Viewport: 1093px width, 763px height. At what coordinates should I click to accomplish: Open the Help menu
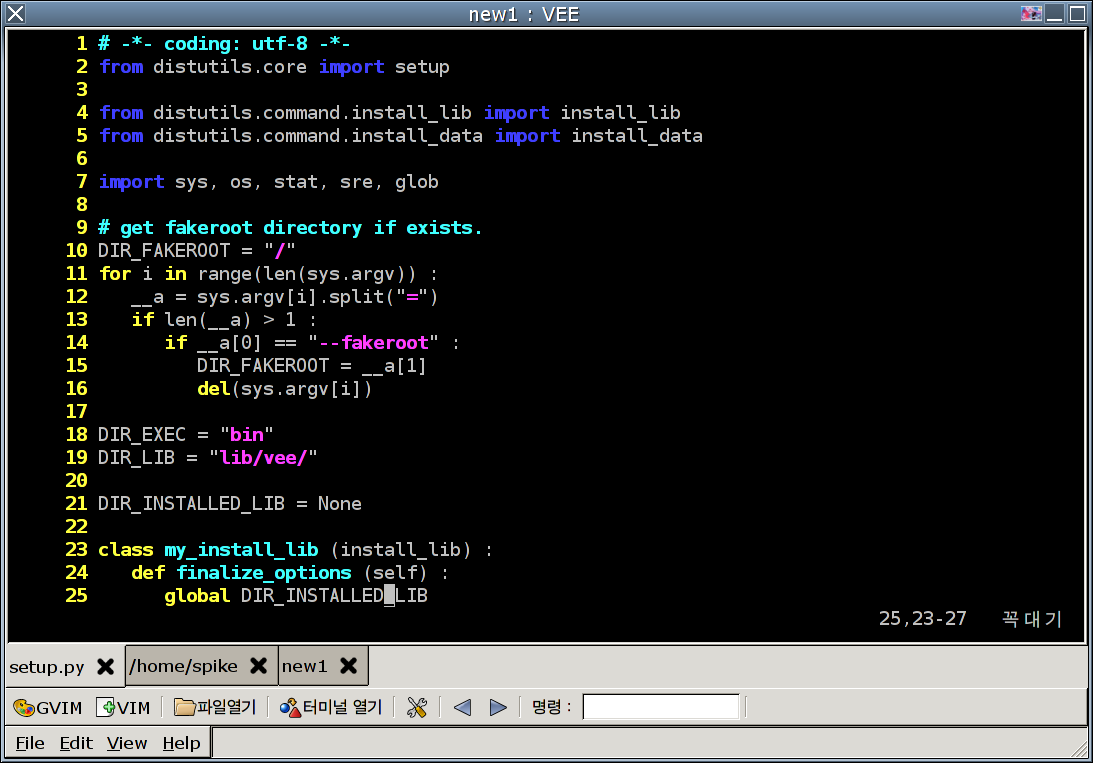[181, 743]
